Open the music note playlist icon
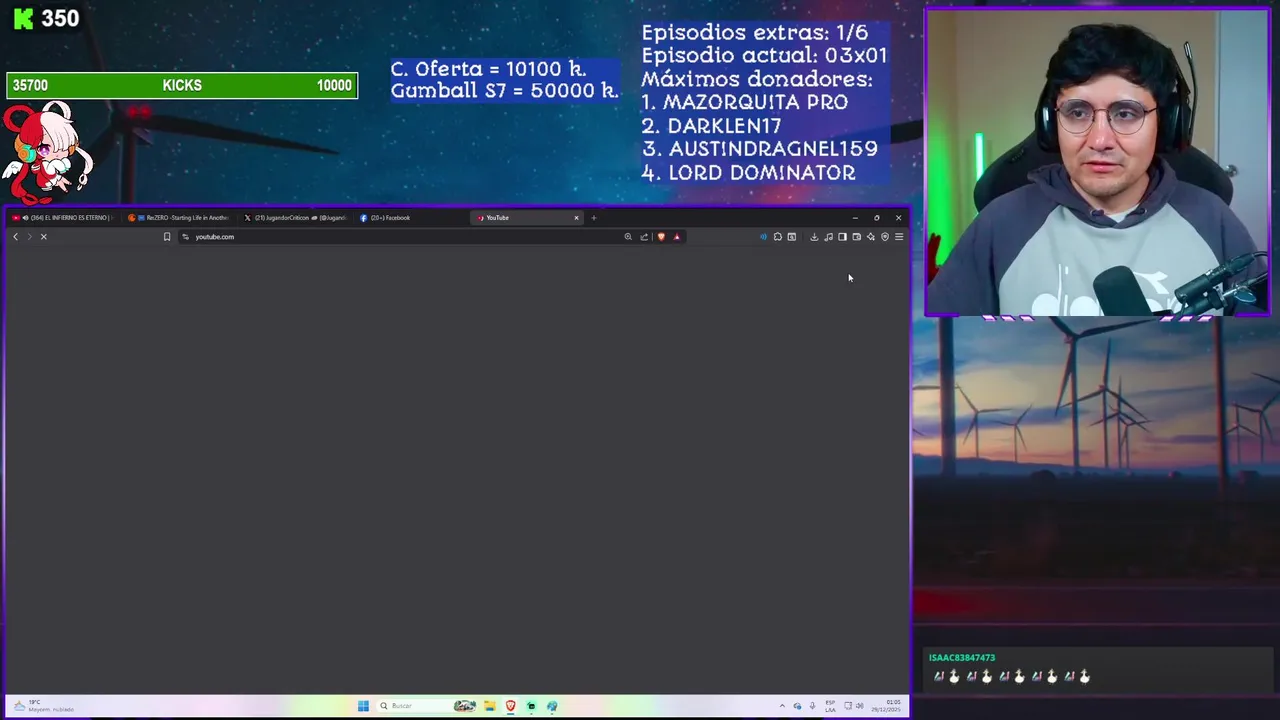 point(828,237)
